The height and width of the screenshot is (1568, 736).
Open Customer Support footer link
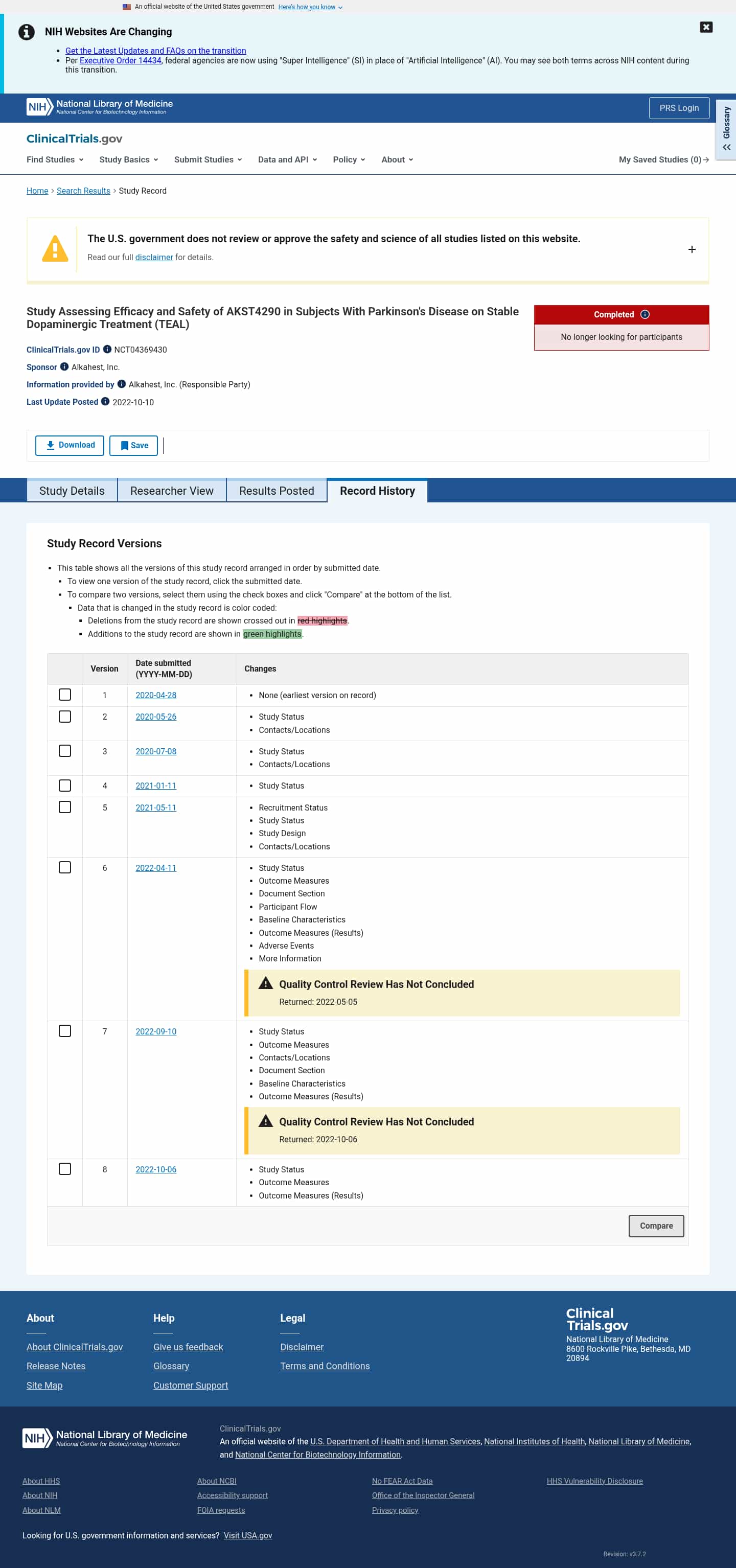tap(191, 1386)
